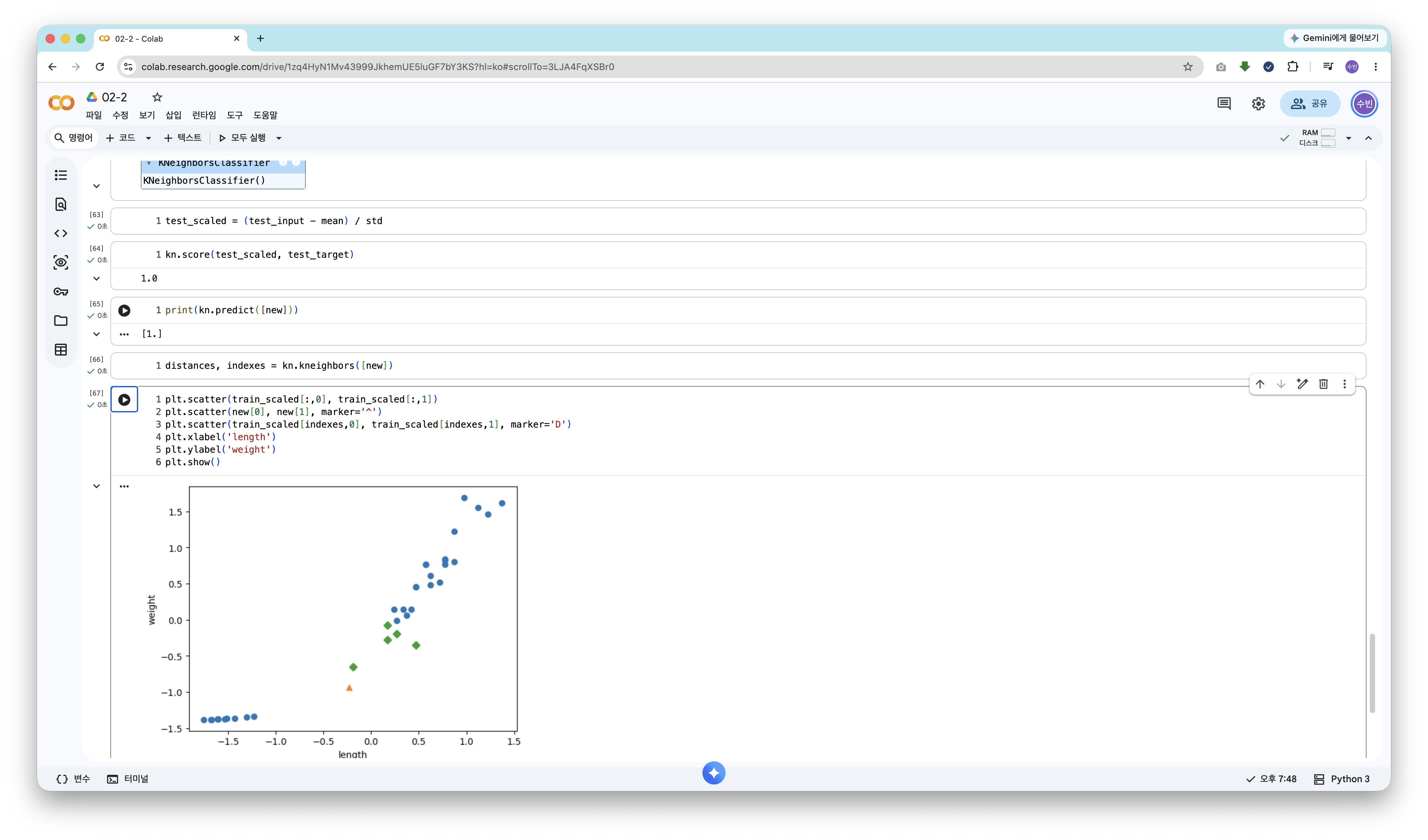Run cell 67 with the play button

[124, 400]
